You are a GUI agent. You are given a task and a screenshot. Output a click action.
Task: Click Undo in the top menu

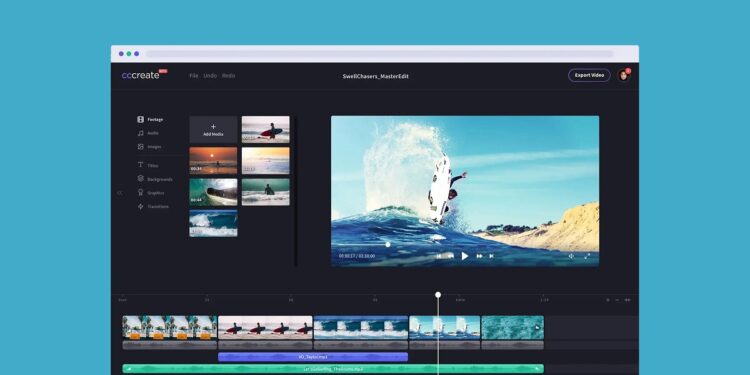coord(210,76)
